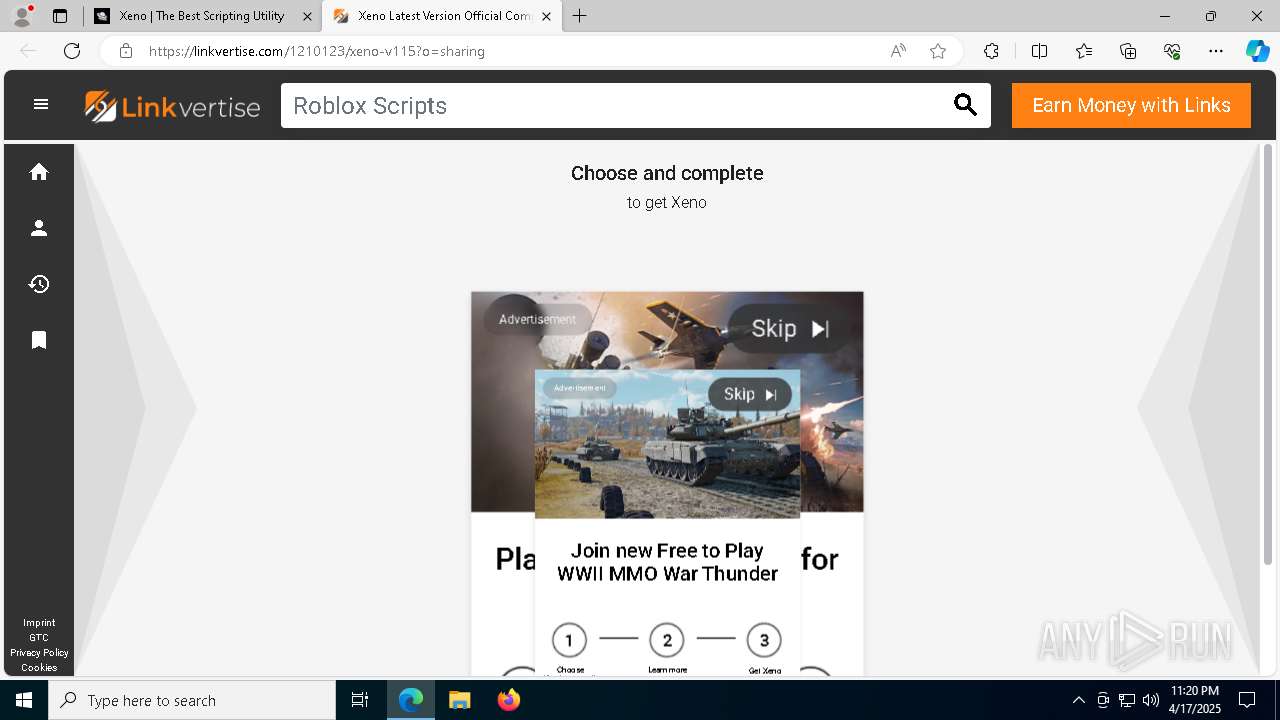View site information lock icon
The width and height of the screenshot is (1280, 720).
(126, 51)
